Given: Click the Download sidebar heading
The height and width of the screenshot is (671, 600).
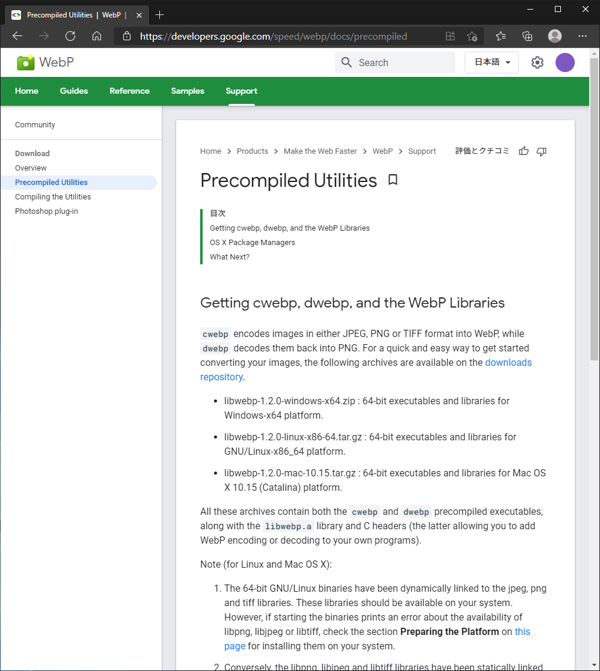Looking at the screenshot, I should pyautogui.click(x=32, y=153).
